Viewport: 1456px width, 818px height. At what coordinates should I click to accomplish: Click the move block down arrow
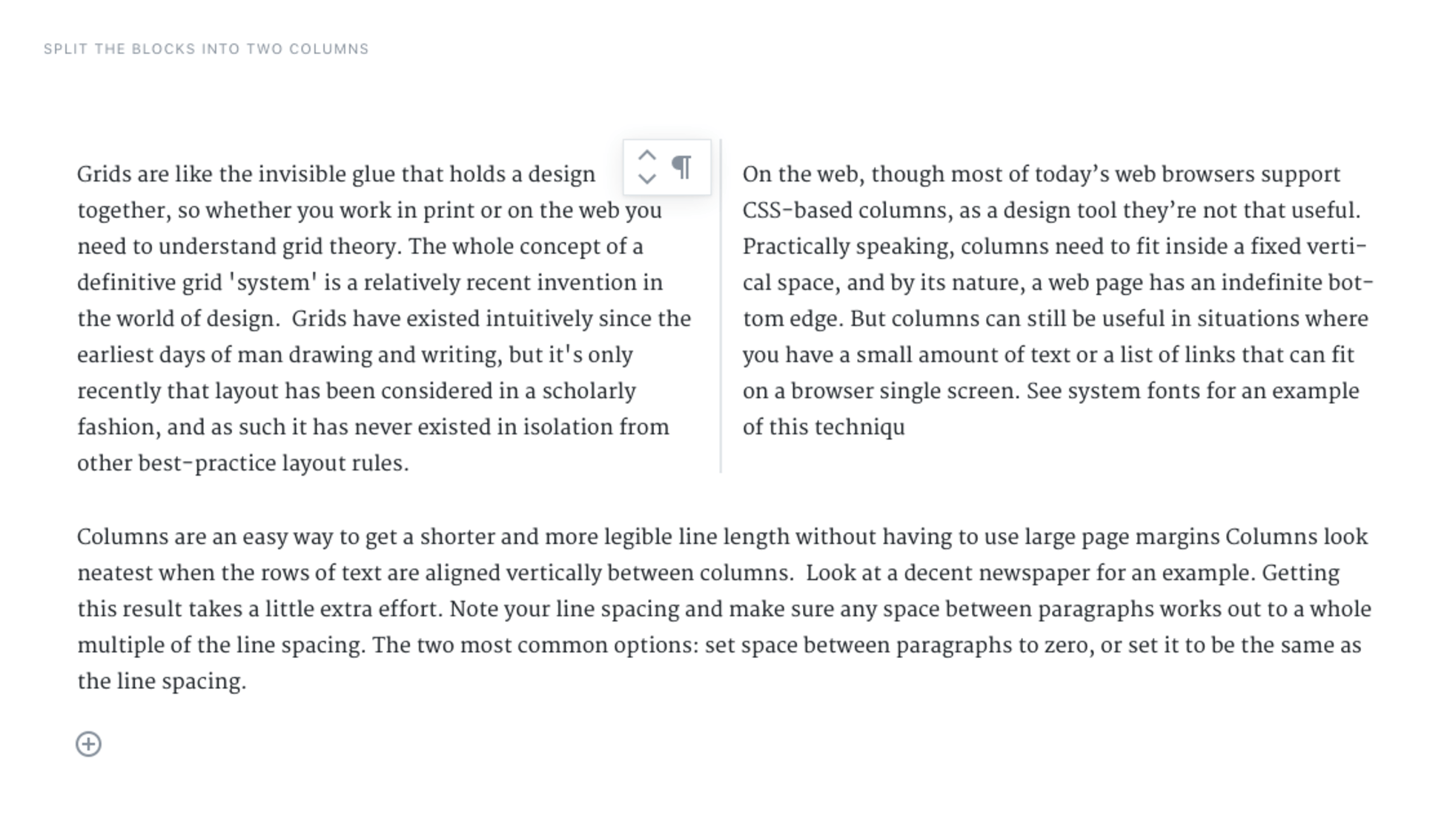pos(646,179)
